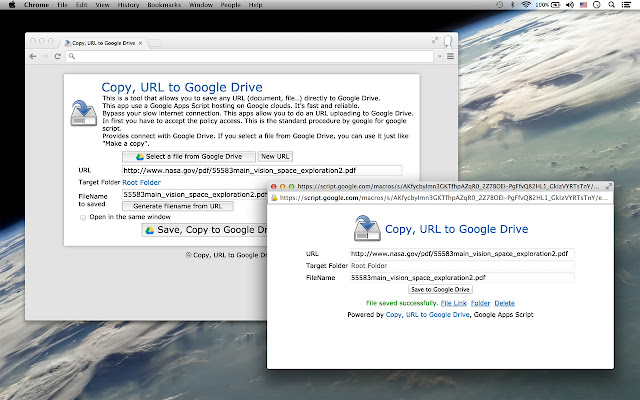Image resolution: width=640 pixels, height=400 pixels.
Task: Open Spotlight search magnifier icon
Action: tap(611, 4)
